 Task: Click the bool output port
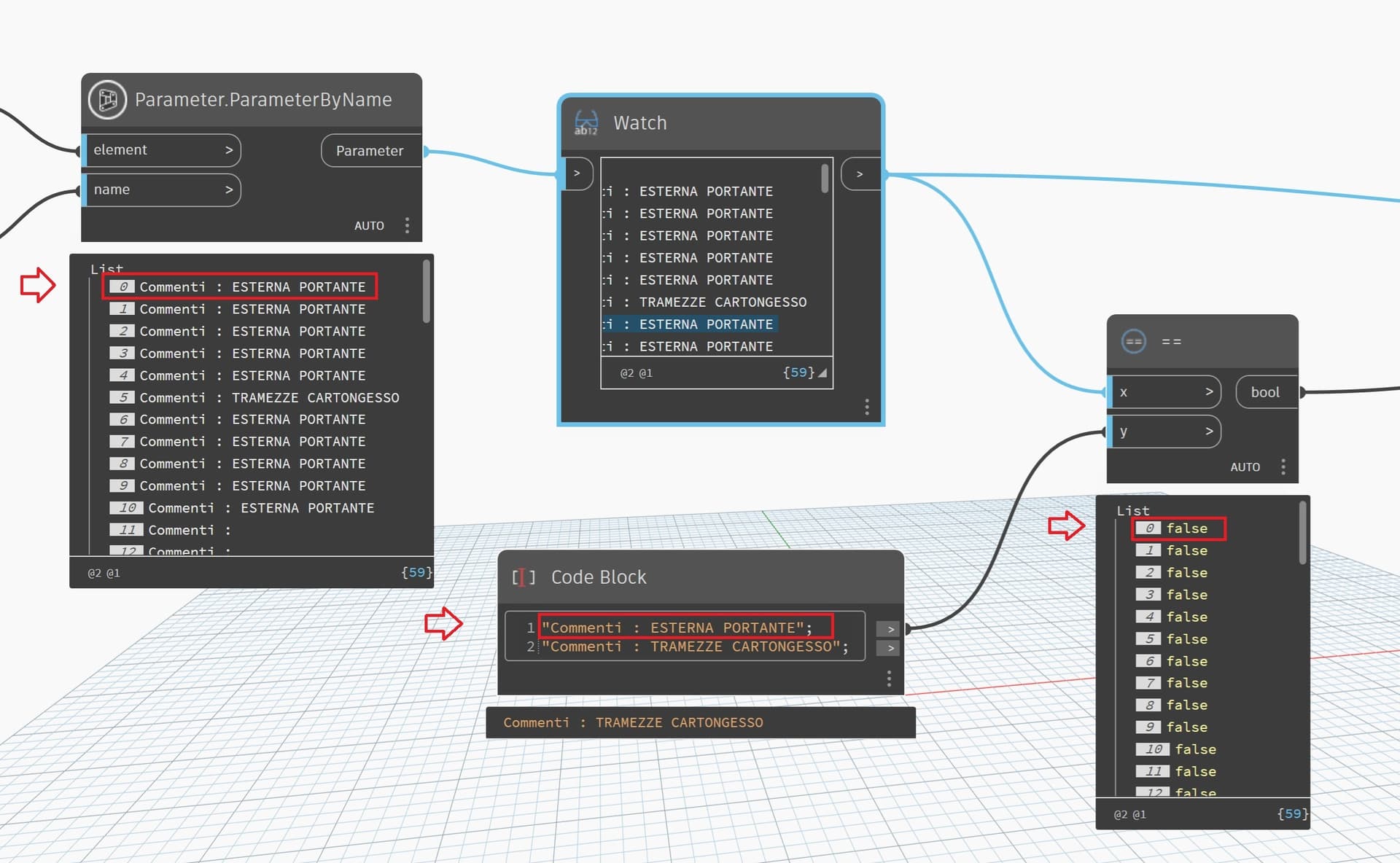pyautogui.click(x=1265, y=392)
